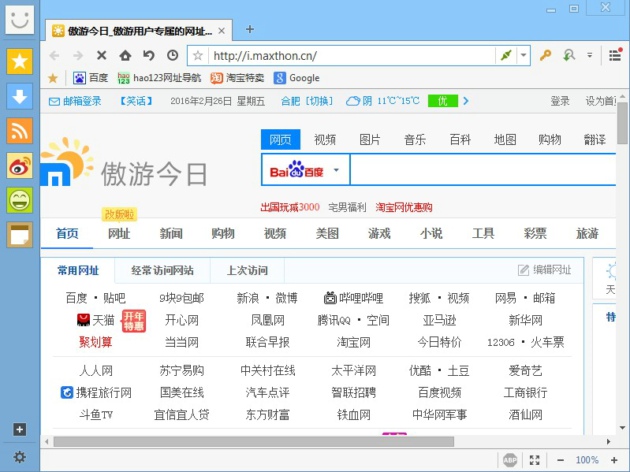The height and width of the screenshot is (472, 630).
Task: Open the 百度 bookmark
Action: [x=91, y=78]
